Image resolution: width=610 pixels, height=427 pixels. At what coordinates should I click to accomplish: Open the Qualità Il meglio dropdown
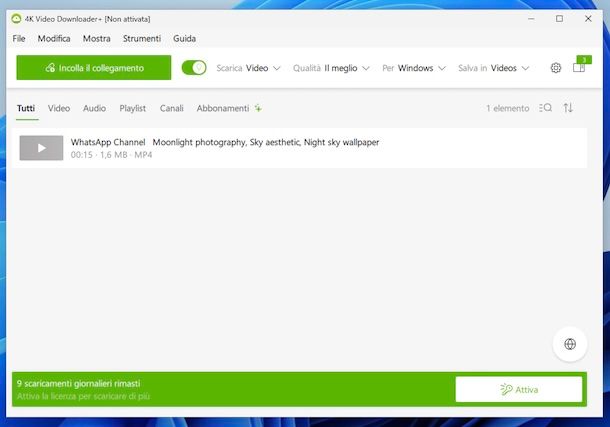(331, 68)
